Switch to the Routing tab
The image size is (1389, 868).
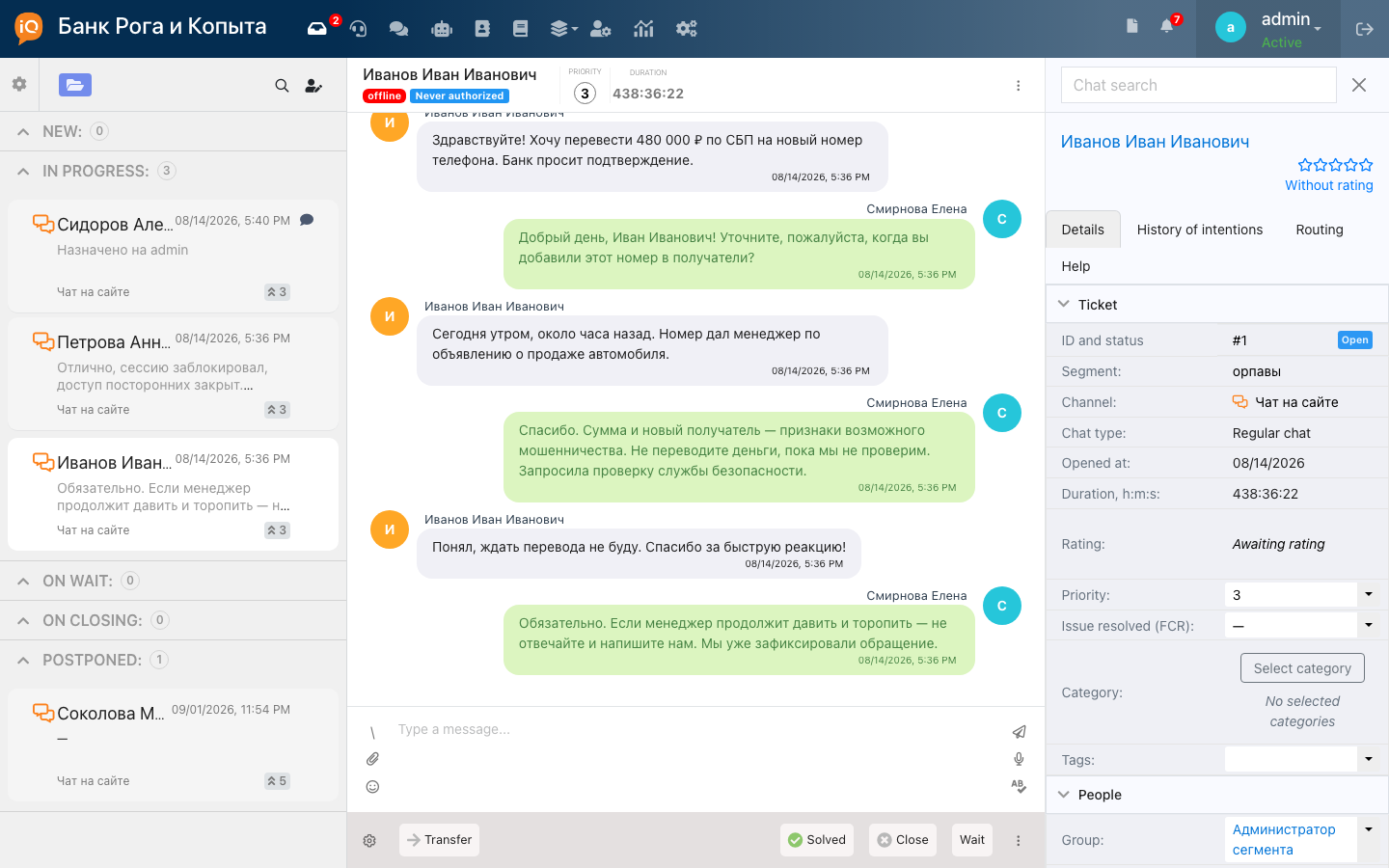[x=1320, y=230]
